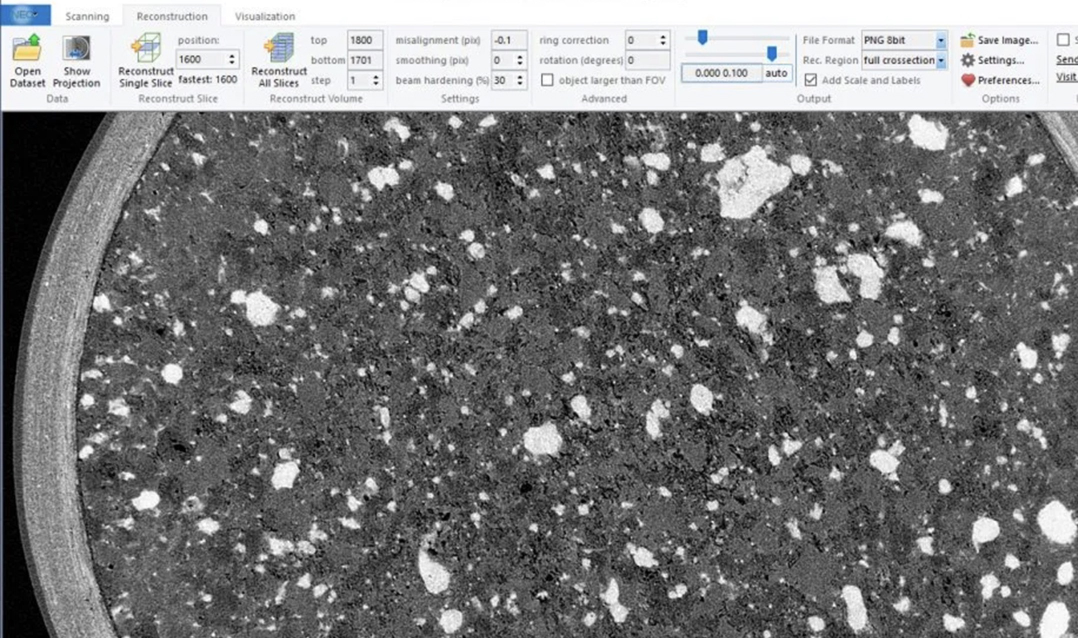Click the misalignment value field
This screenshot has width=1078, height=638.
tap(509, 40)
